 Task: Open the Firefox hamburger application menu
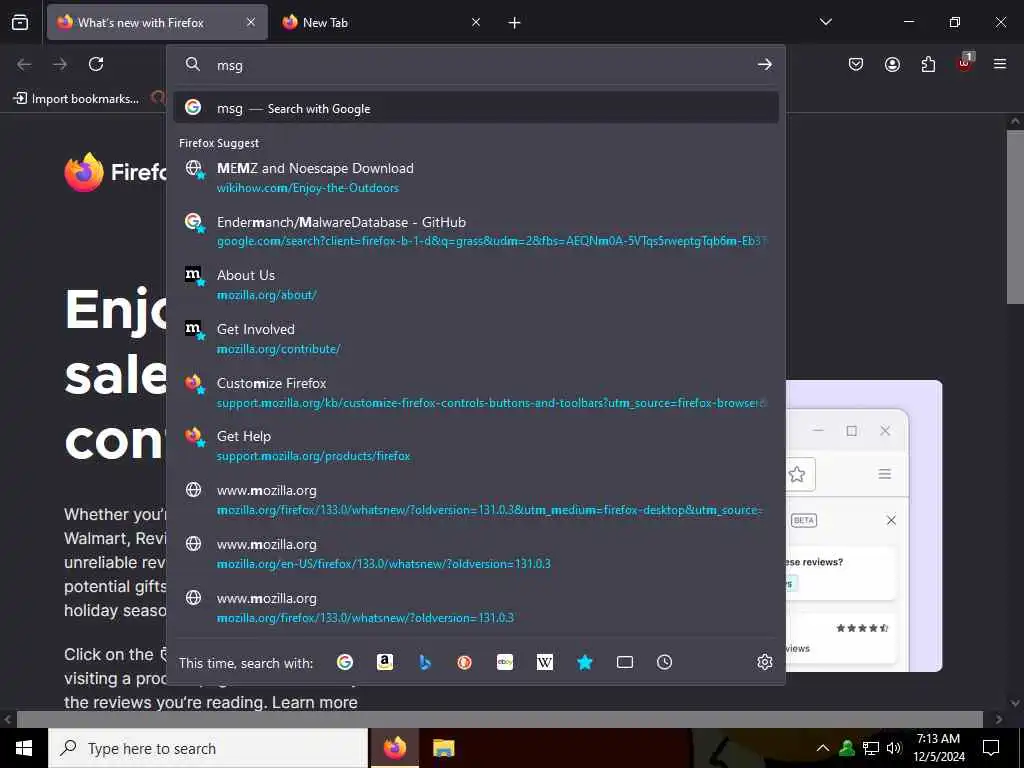pos(1000,64)
